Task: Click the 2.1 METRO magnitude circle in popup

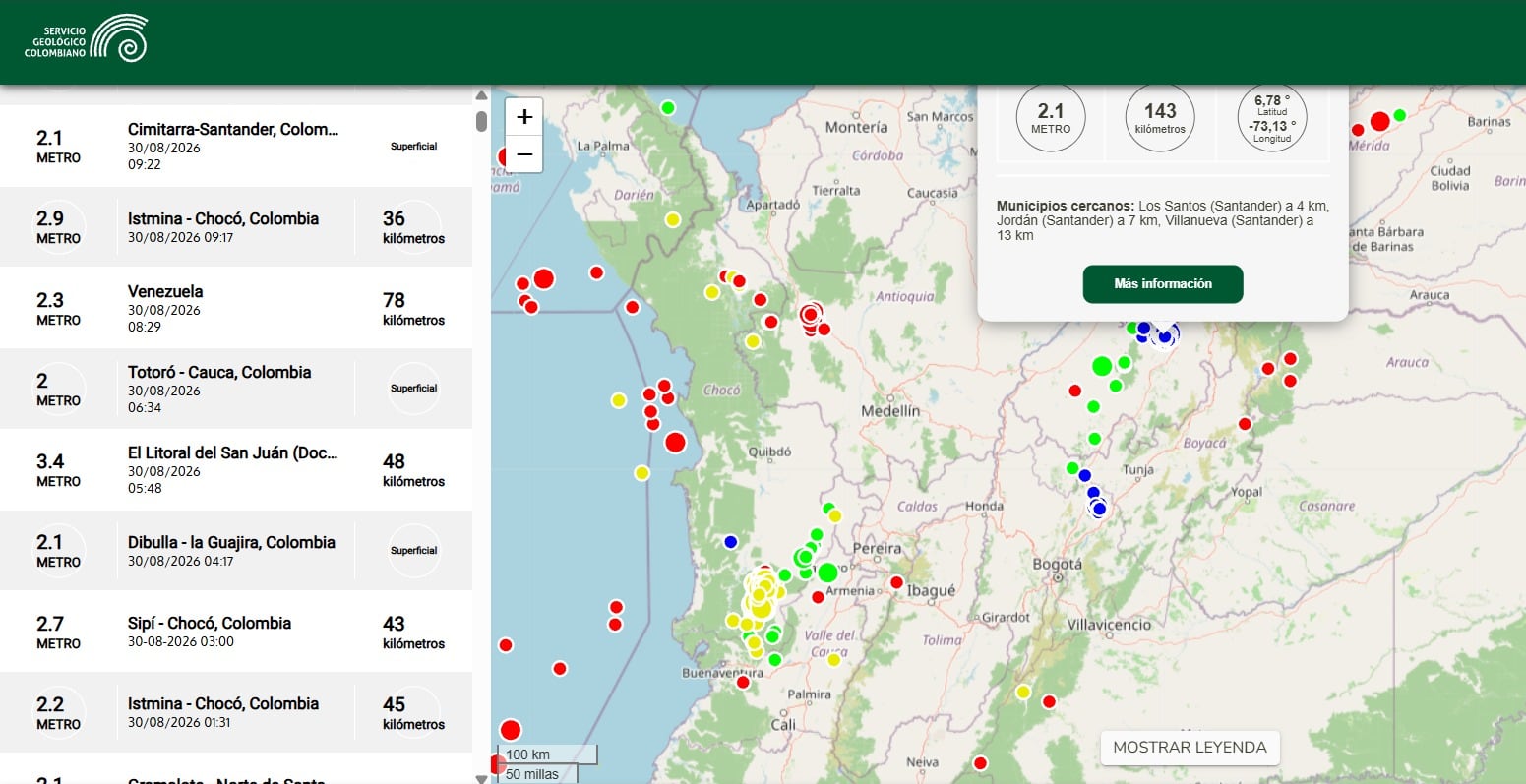Action: [1051, 117]
